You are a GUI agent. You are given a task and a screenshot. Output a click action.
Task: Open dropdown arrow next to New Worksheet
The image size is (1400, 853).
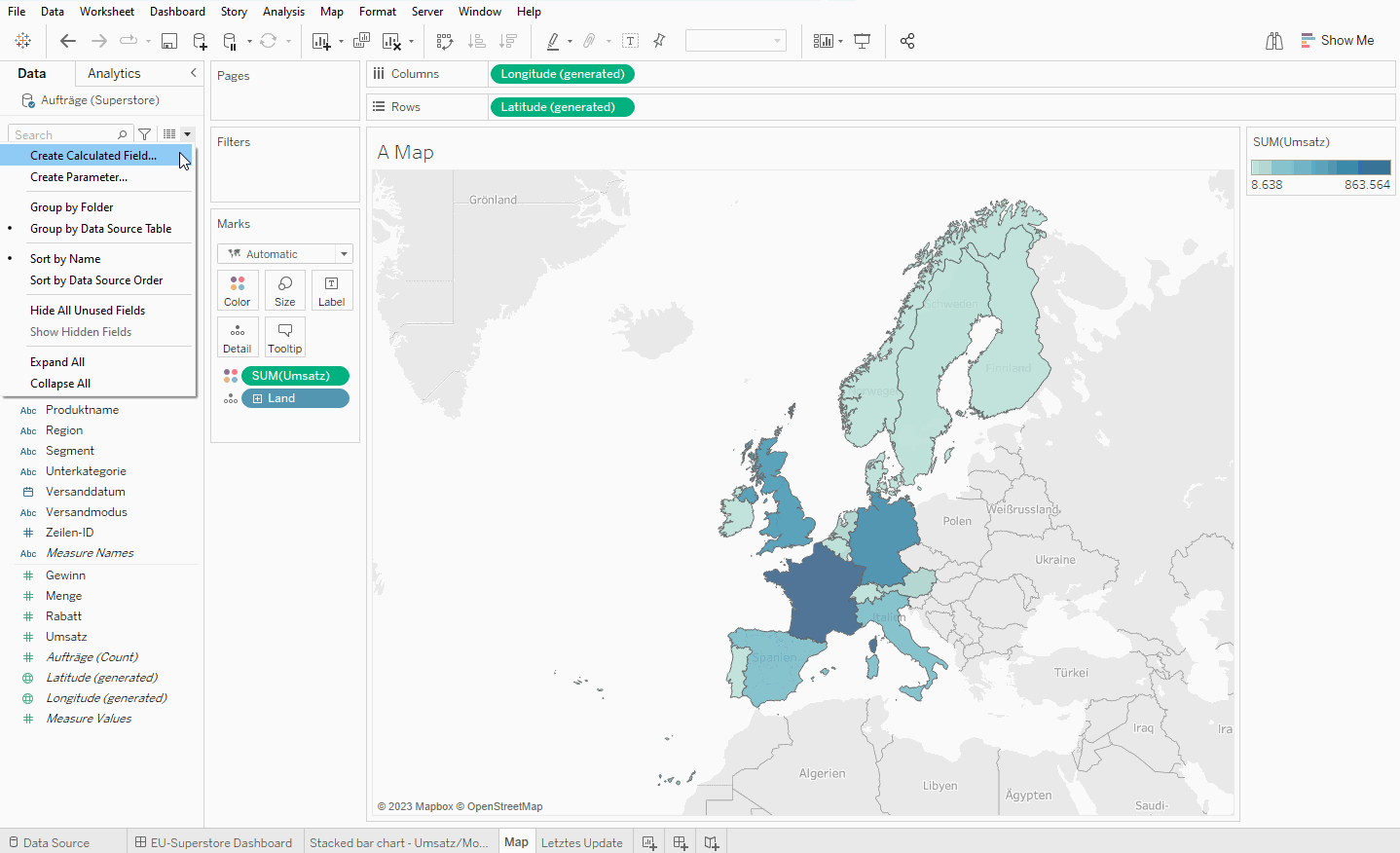341,41
